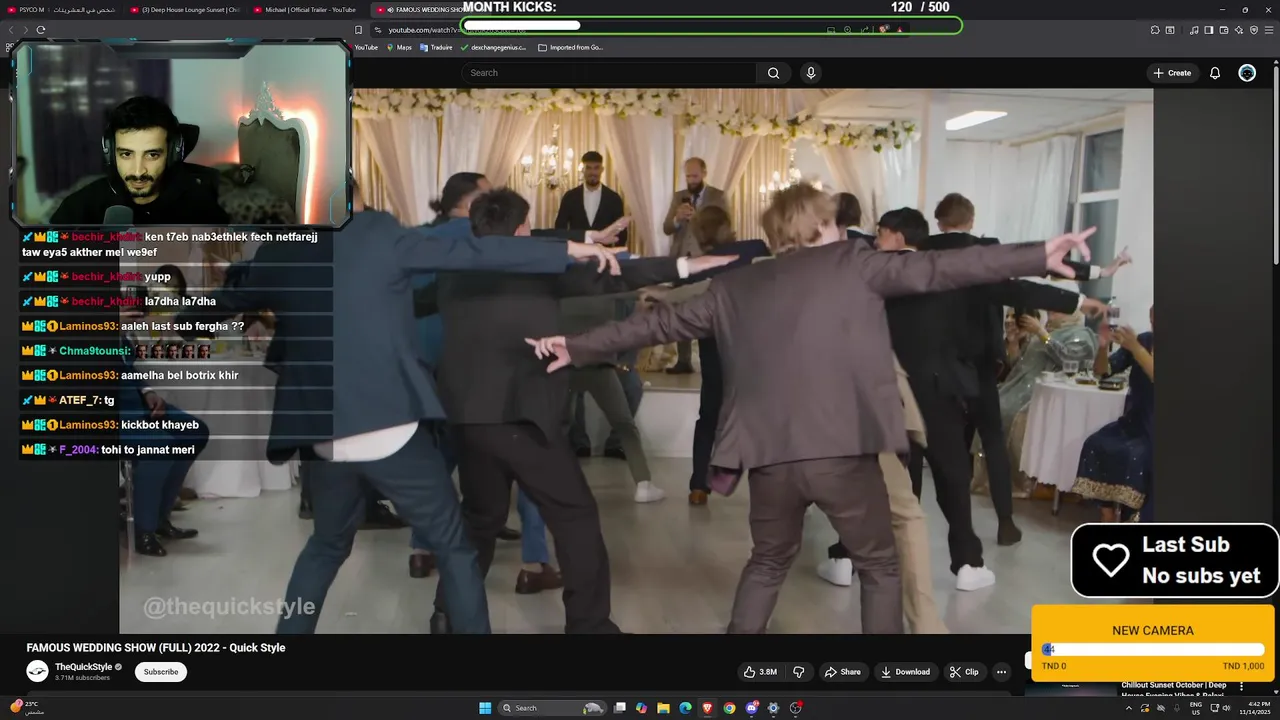Click the bookmark icon beside the address bar
The width and height of the screenshot is (1280, 720).
point(359,30)
